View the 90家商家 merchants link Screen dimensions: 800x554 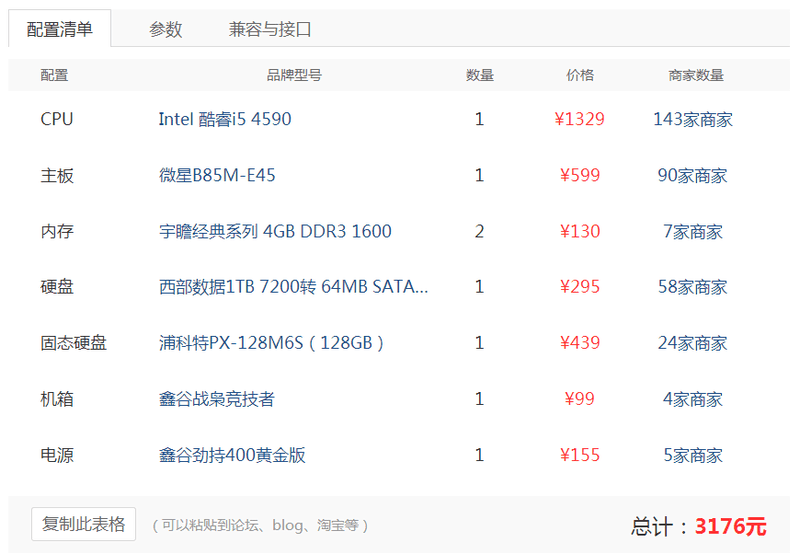tap(692, 175)
